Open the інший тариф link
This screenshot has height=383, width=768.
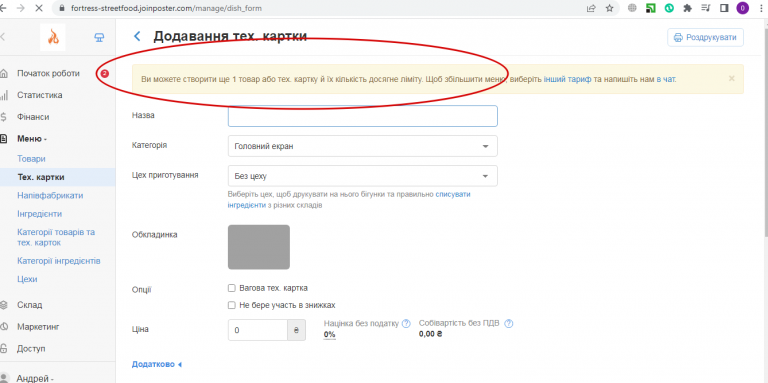click(567, 78)
